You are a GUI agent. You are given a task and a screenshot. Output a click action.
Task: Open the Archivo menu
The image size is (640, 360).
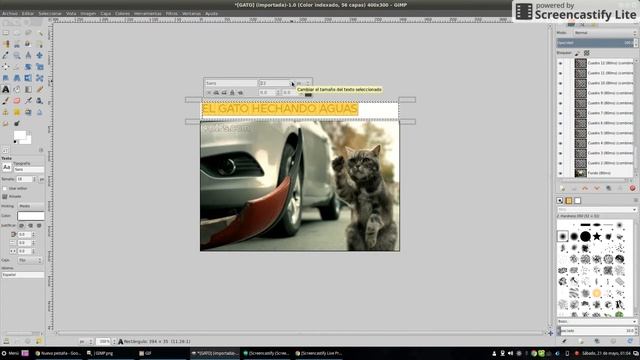pos(10,13)
